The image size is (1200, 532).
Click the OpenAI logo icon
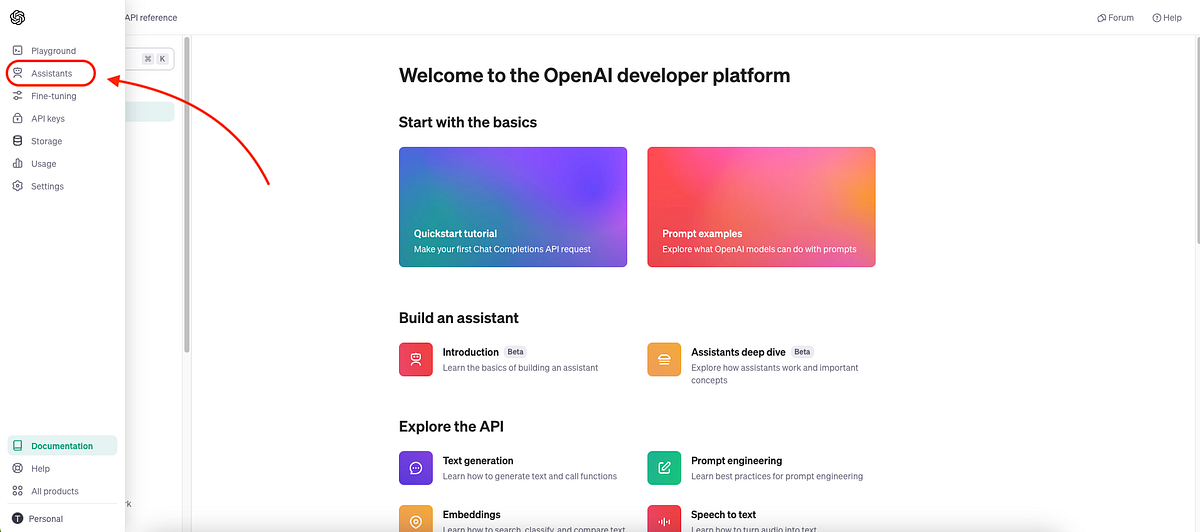tap(18, 18)
